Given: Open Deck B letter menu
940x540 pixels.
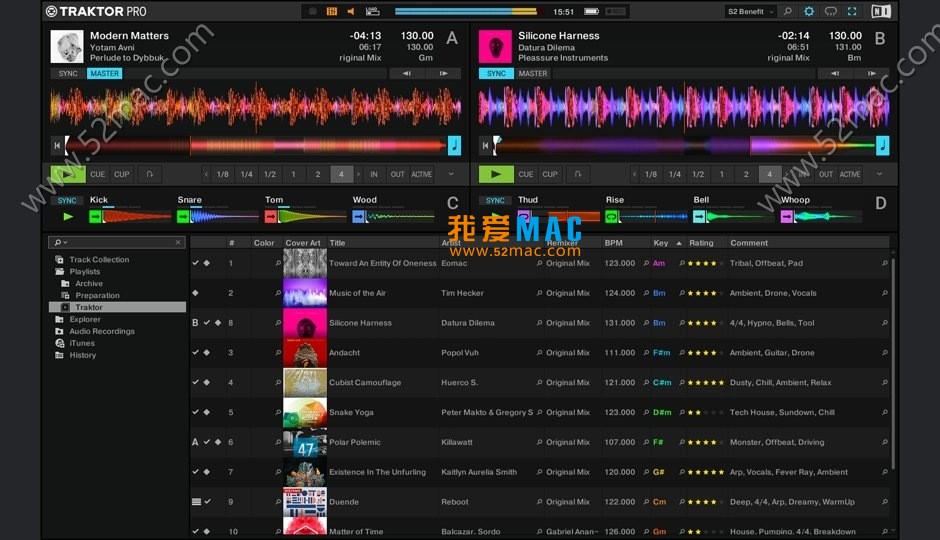Looking at the screenshot, I should pos(880,38).
